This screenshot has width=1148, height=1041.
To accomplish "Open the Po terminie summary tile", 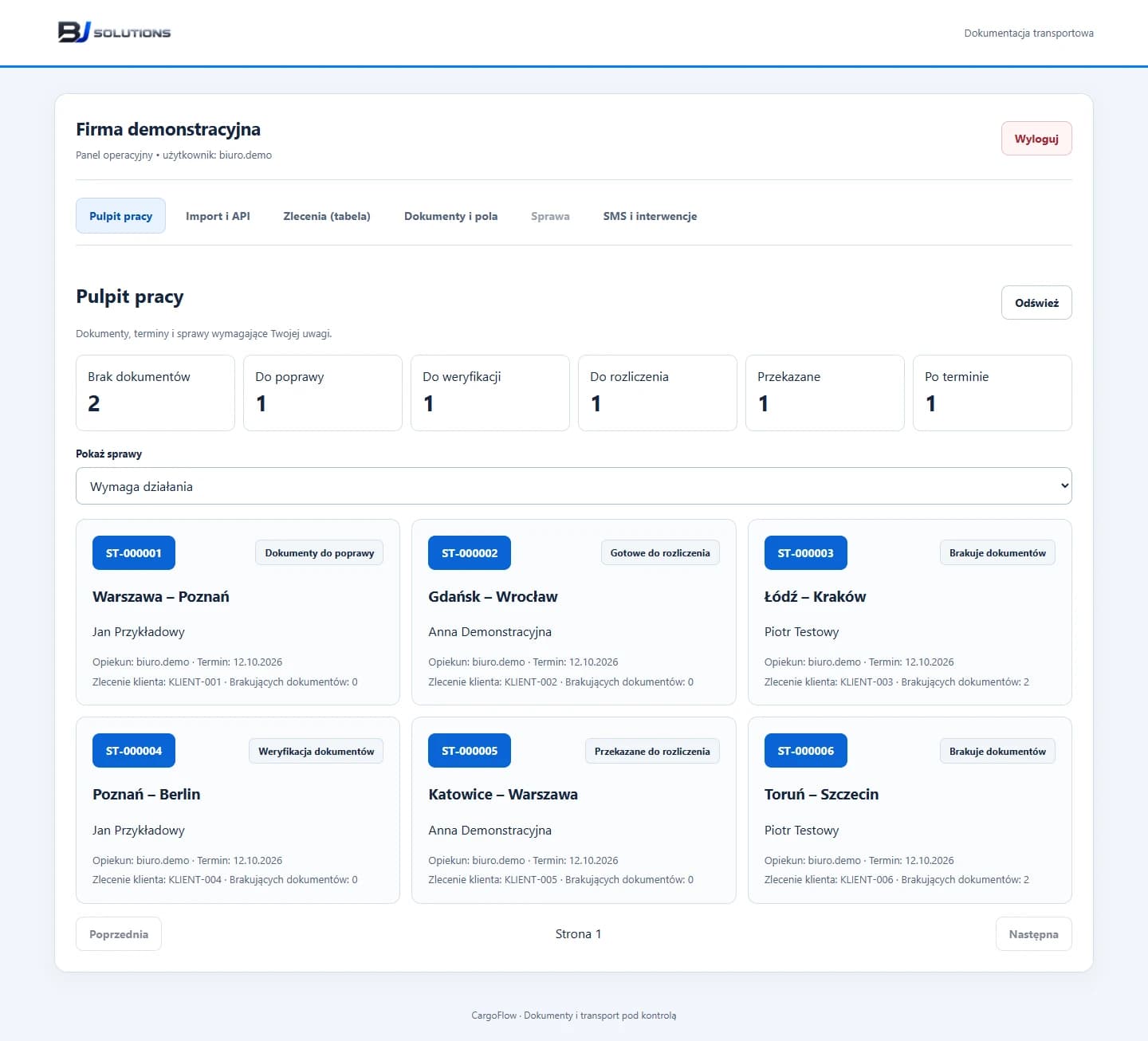I will coord(993,393).
